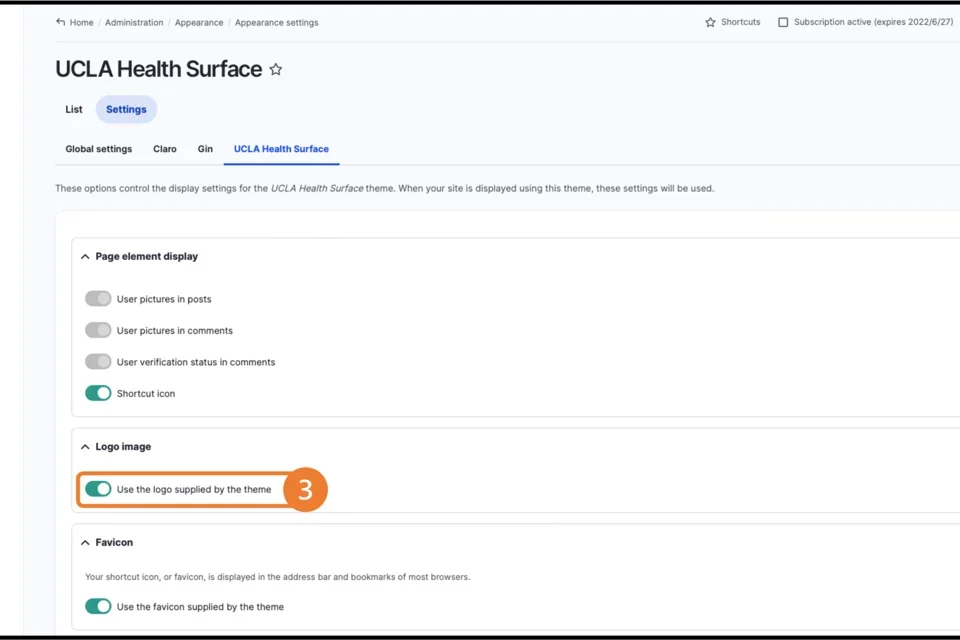Go to Home breadcrumb link
Screen dimensions: 960x640
(x=81, y=23)
